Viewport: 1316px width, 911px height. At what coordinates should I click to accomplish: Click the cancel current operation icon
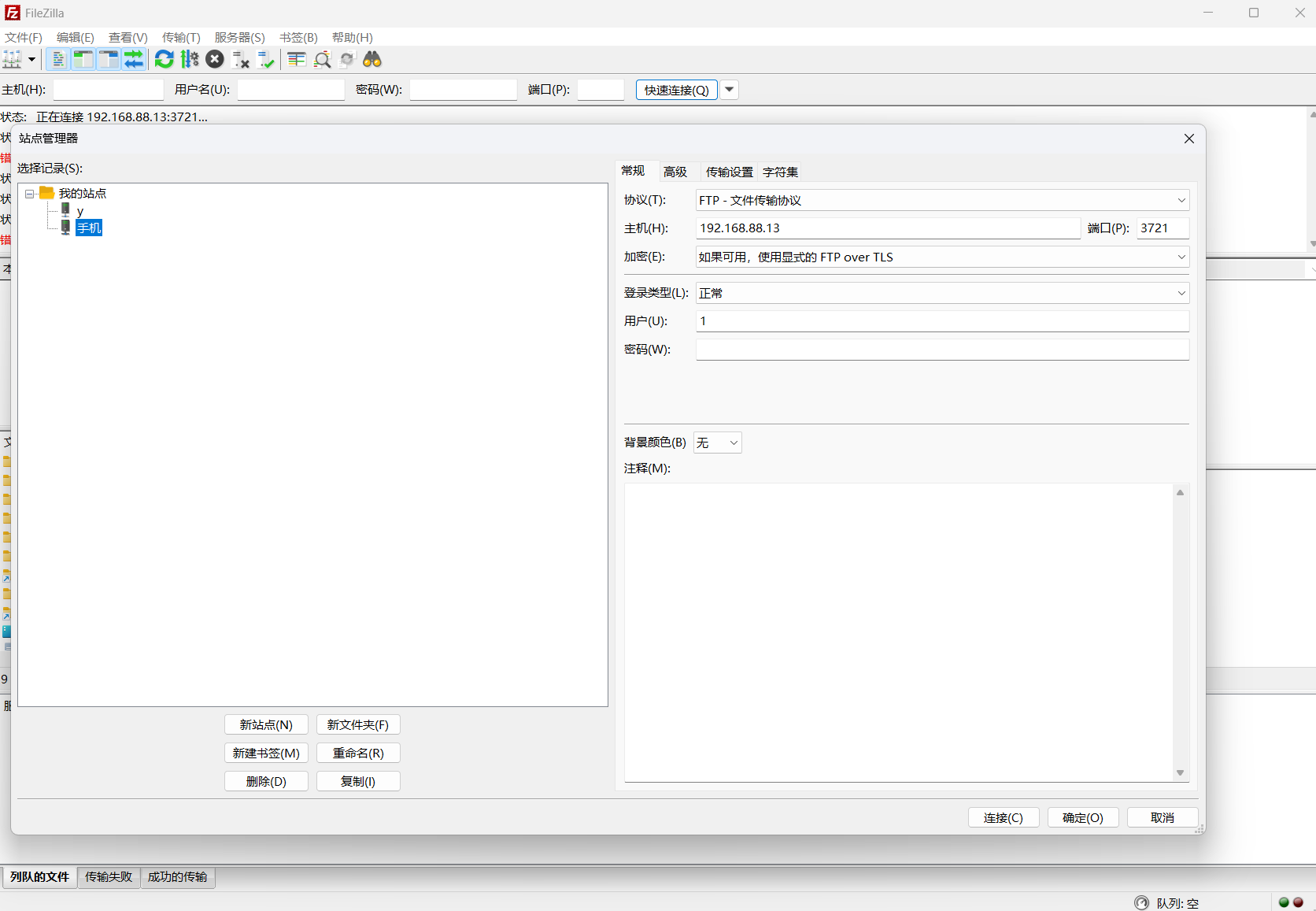coord(215,60)
